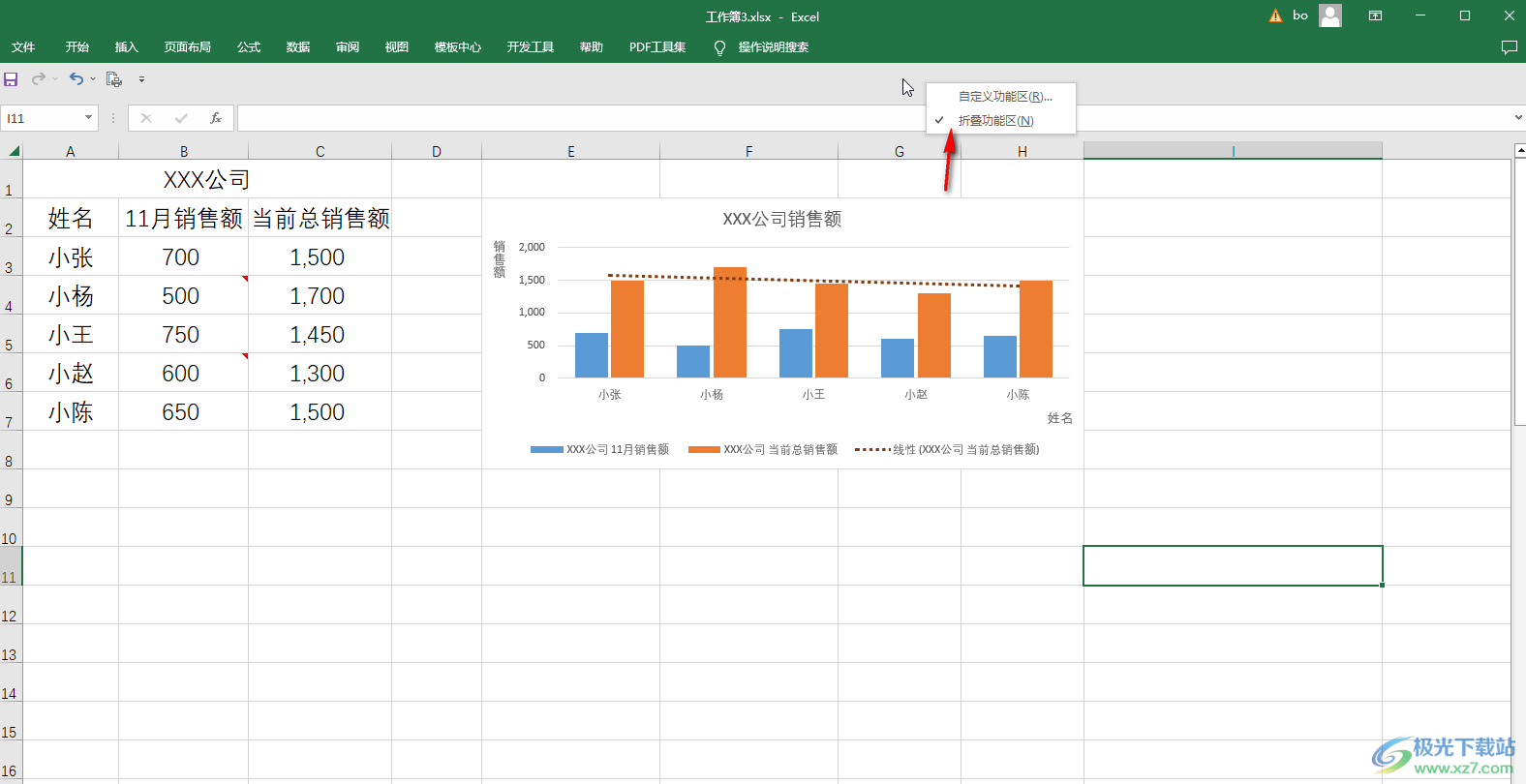Click the 当前总销售额 header cell
This screenshot has width=1526, height=784.
320,218
